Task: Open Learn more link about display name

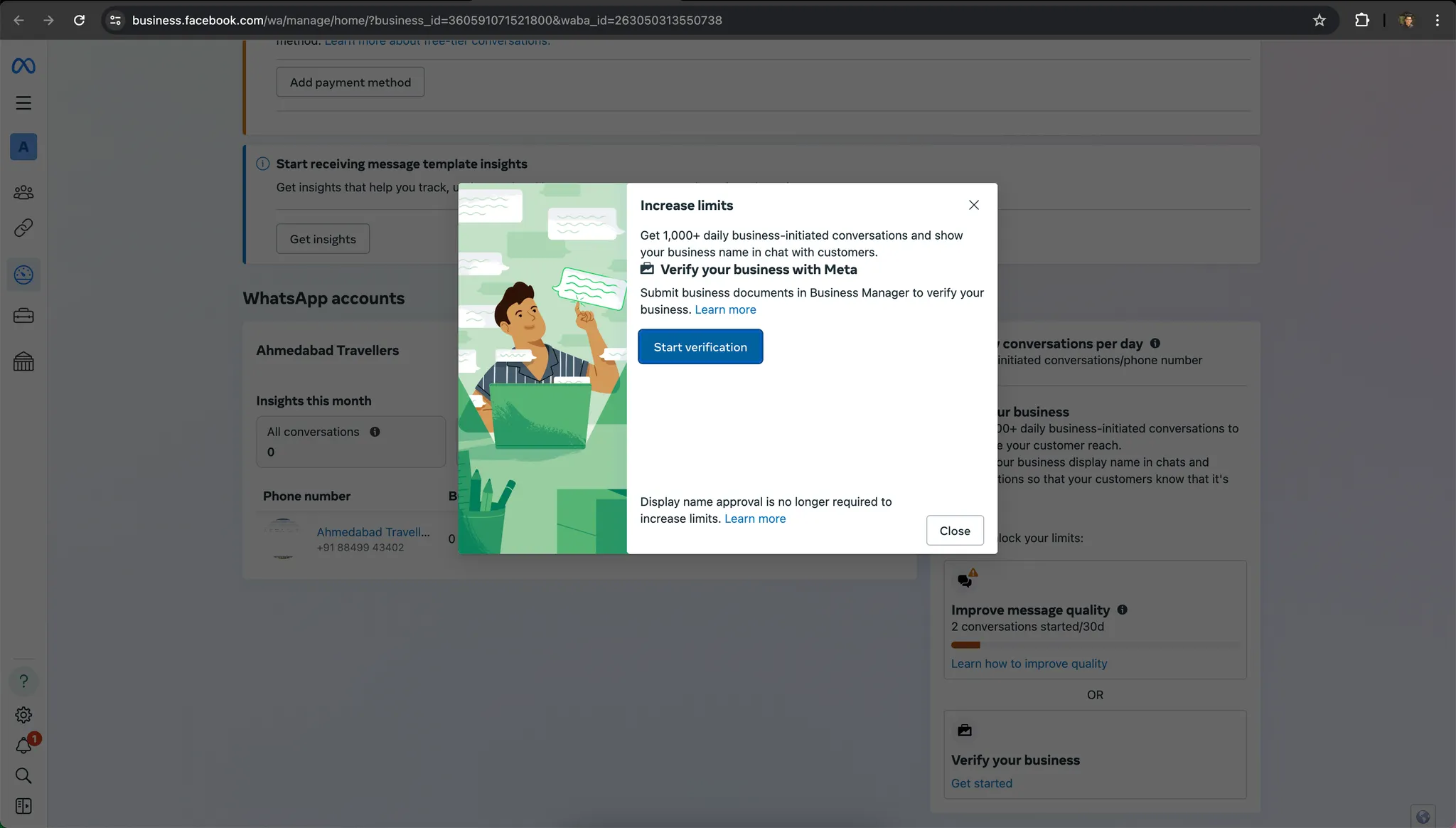Action: click(755, 519)
